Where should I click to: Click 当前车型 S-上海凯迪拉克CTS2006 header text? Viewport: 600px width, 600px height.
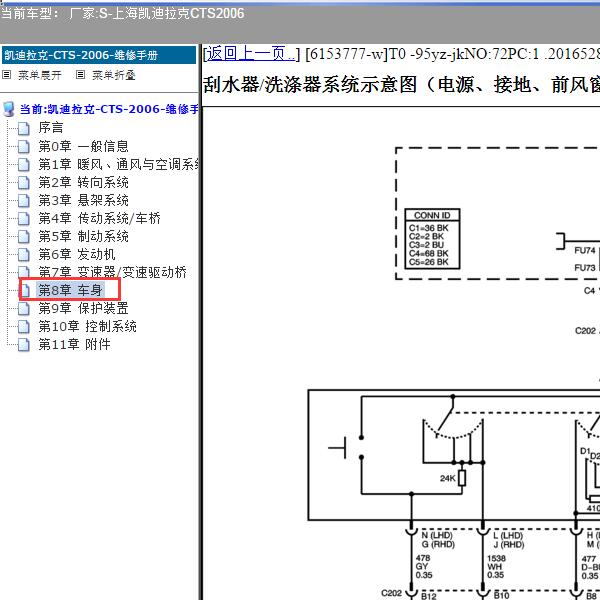tap(122, 14)
